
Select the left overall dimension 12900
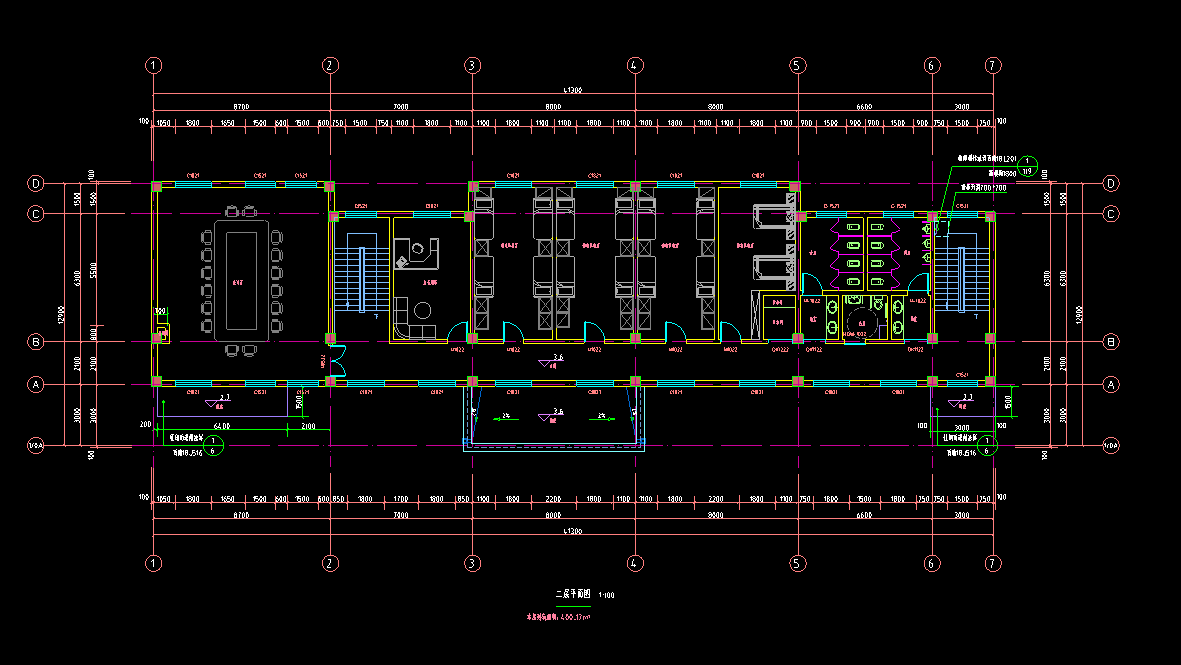pos(61,313)
